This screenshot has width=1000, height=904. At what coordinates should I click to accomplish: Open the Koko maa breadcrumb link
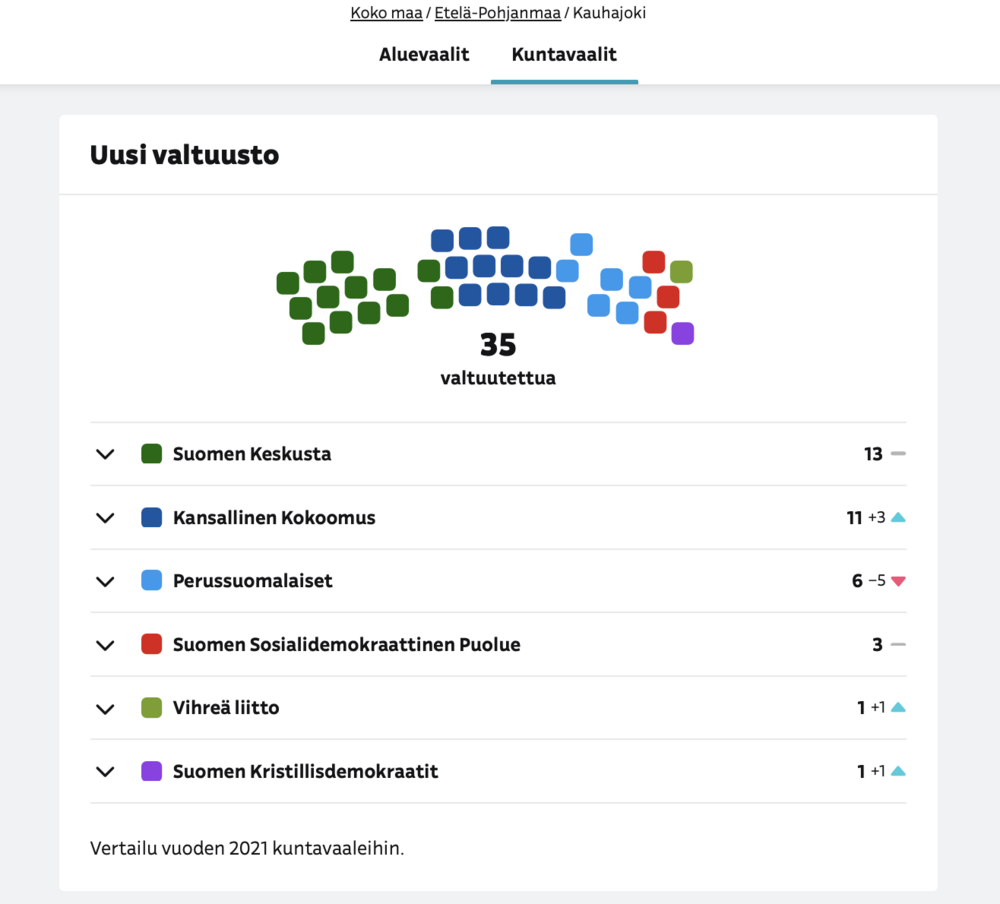click(x=386, y=13)
